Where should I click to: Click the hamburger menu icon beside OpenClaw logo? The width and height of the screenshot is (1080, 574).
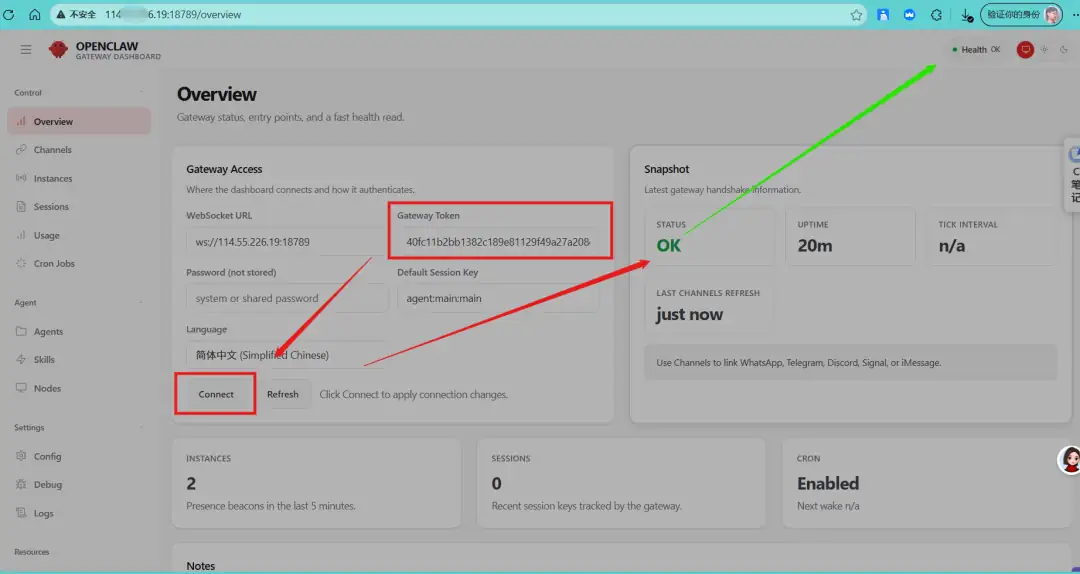[x=26, y=50]
